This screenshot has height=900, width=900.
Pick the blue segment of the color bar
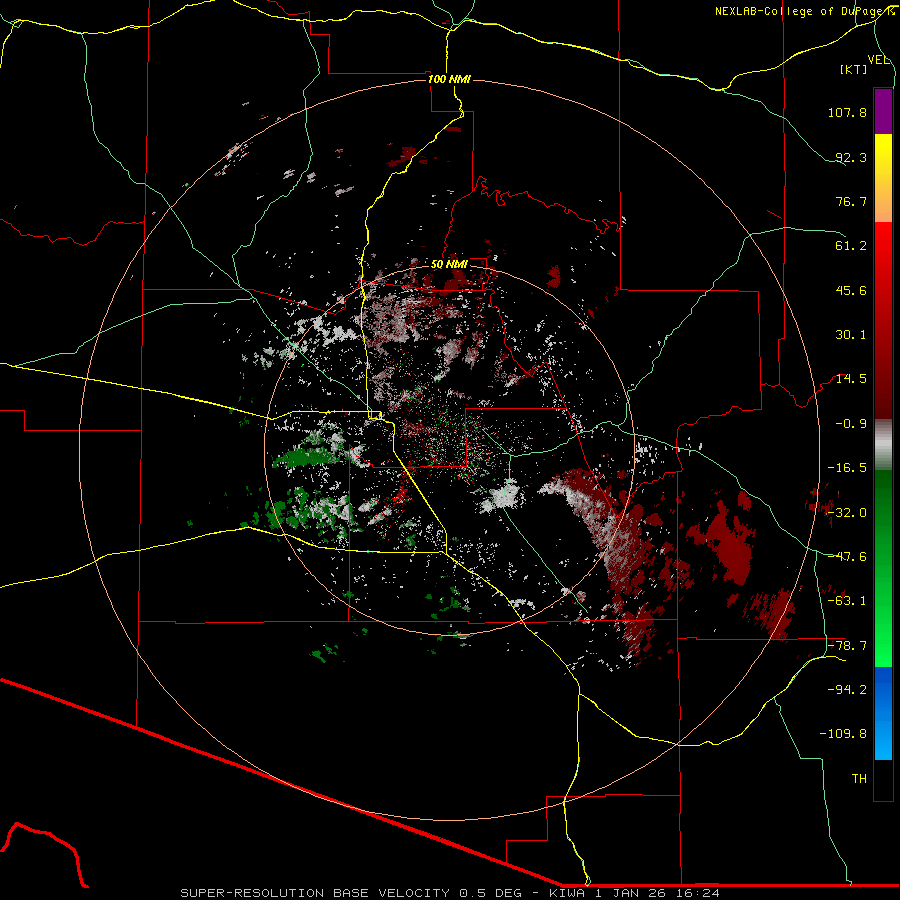point(883,713)
